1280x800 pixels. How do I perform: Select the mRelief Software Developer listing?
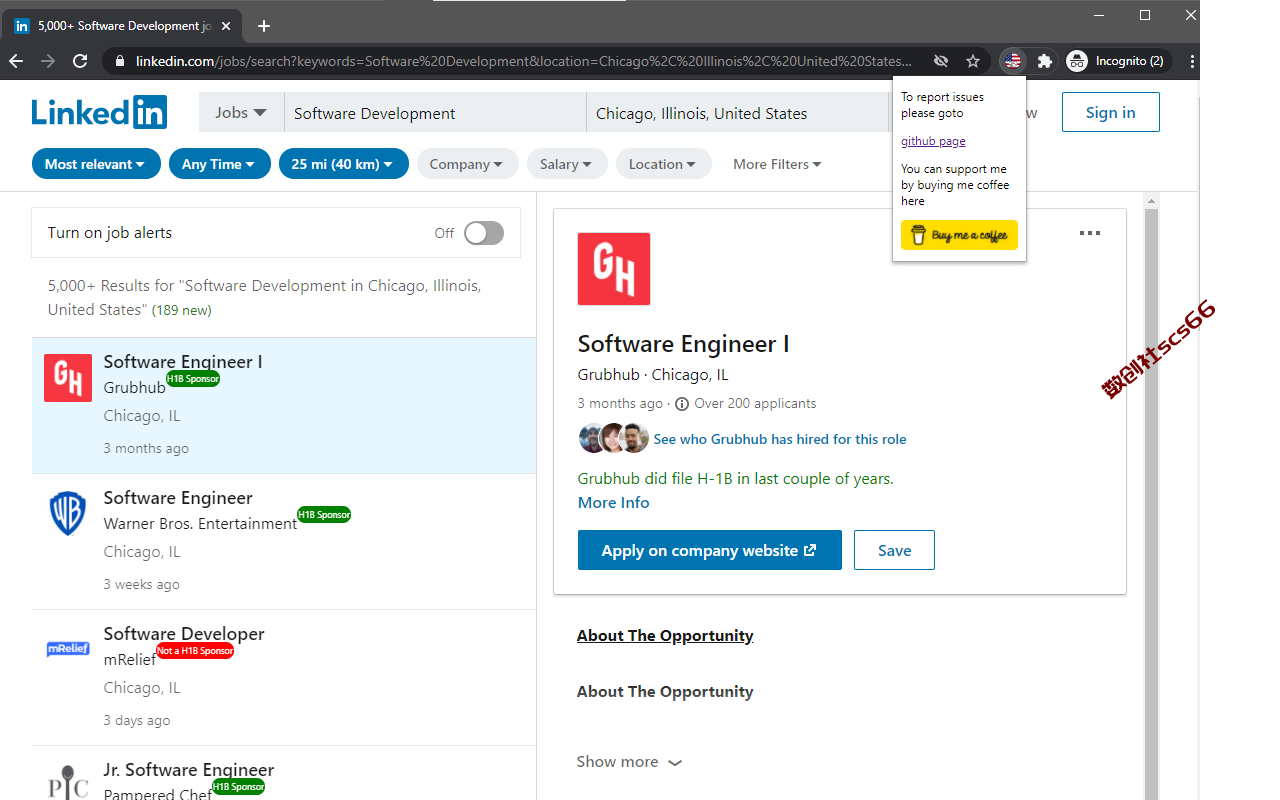[284, 677]
